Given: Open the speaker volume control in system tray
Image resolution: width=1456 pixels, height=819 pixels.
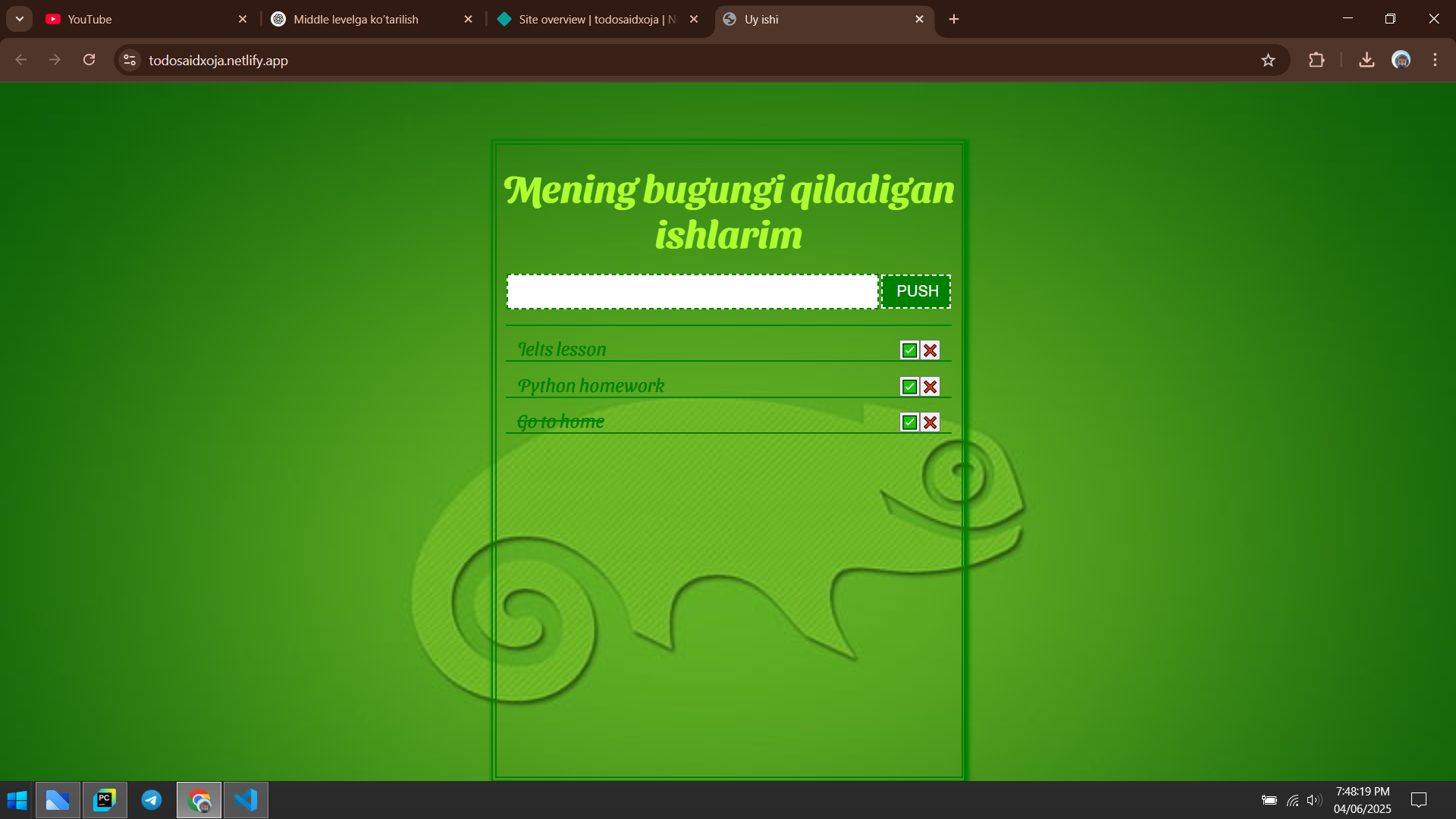Looking at the screenshot, I should [1314, 800].
